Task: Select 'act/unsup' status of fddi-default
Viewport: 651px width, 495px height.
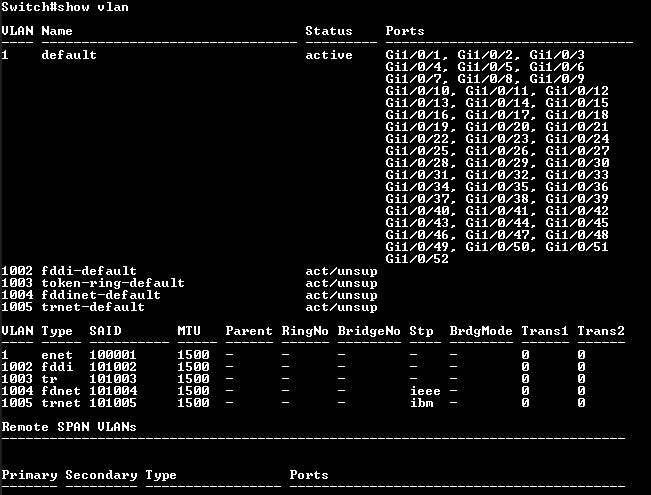Action: pyautogui.click(x=341, y=272)
